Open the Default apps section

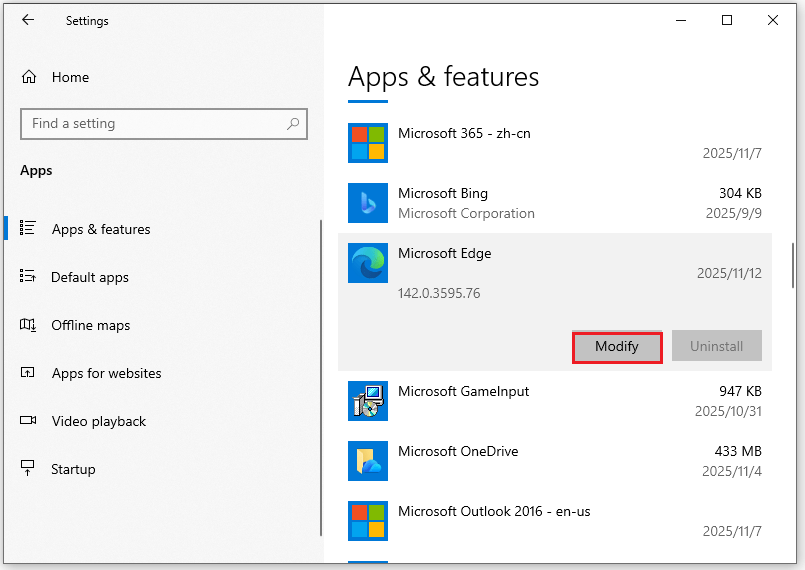pyautogui.click(x=90, y=277)
